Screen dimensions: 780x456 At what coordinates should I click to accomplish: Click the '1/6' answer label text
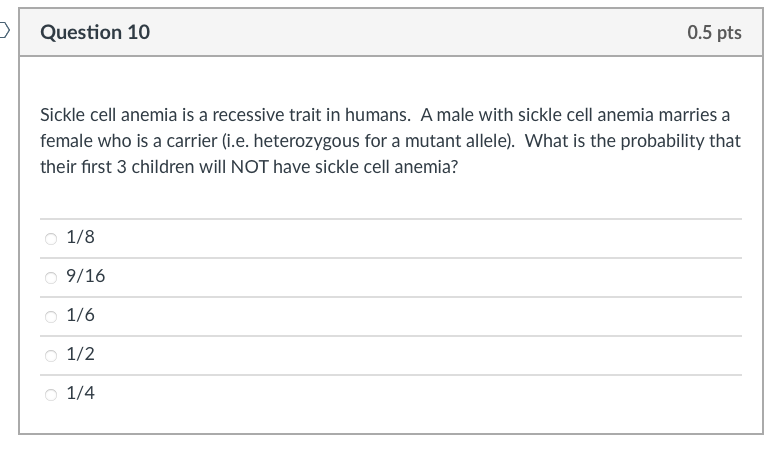tap(81, 315)
